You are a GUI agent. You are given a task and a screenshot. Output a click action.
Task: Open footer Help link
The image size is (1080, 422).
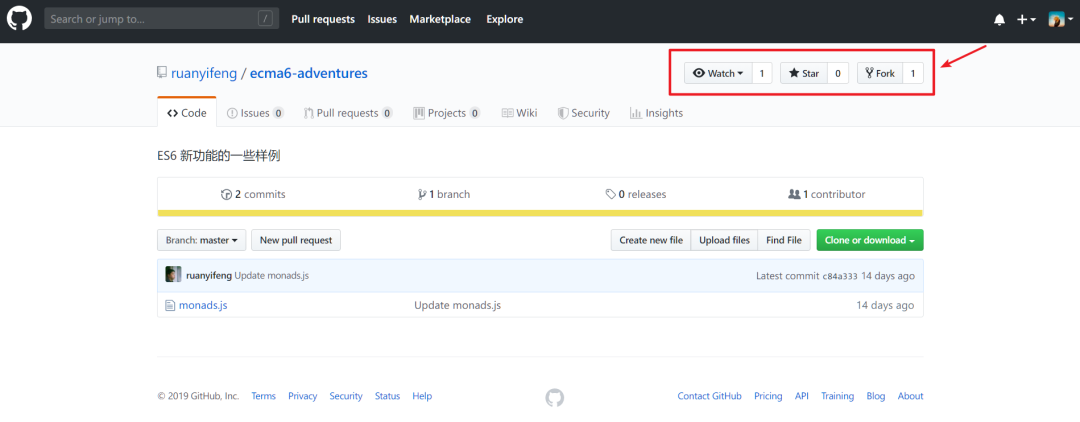(422, 396)
